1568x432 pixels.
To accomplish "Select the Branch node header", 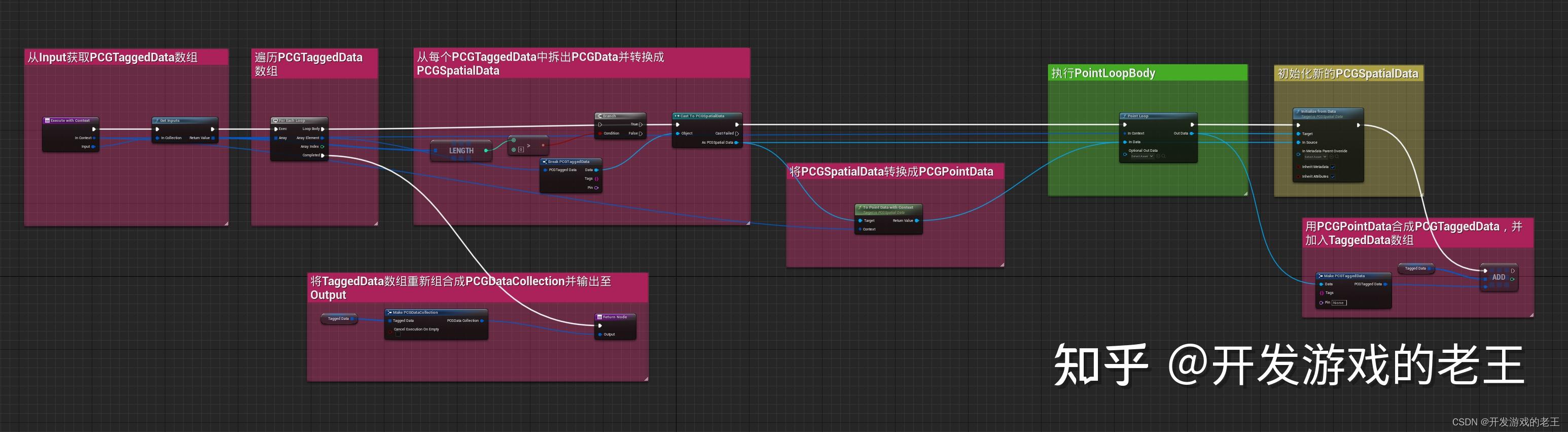I will pyautogui.click(x=620, y=116).
